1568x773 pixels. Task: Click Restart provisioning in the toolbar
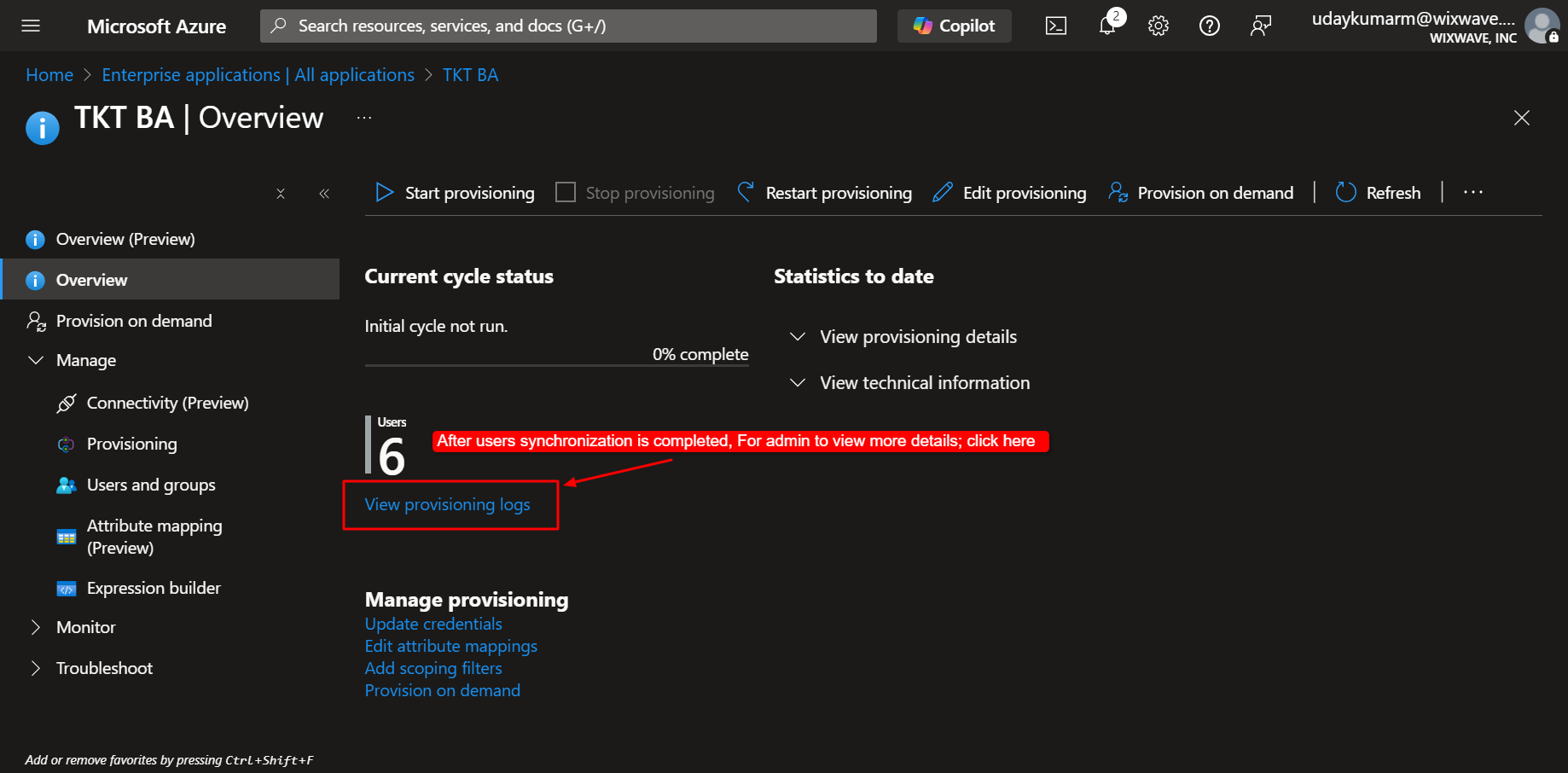(824, 193)
